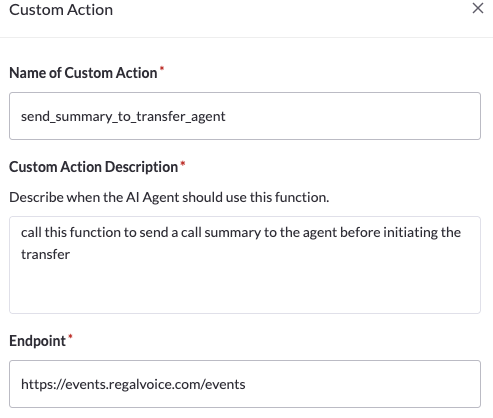The height and width of the screenshot is (418, 493).
Task: Click into the Custom Action Description textarea
Action: (x=245, y=265)
